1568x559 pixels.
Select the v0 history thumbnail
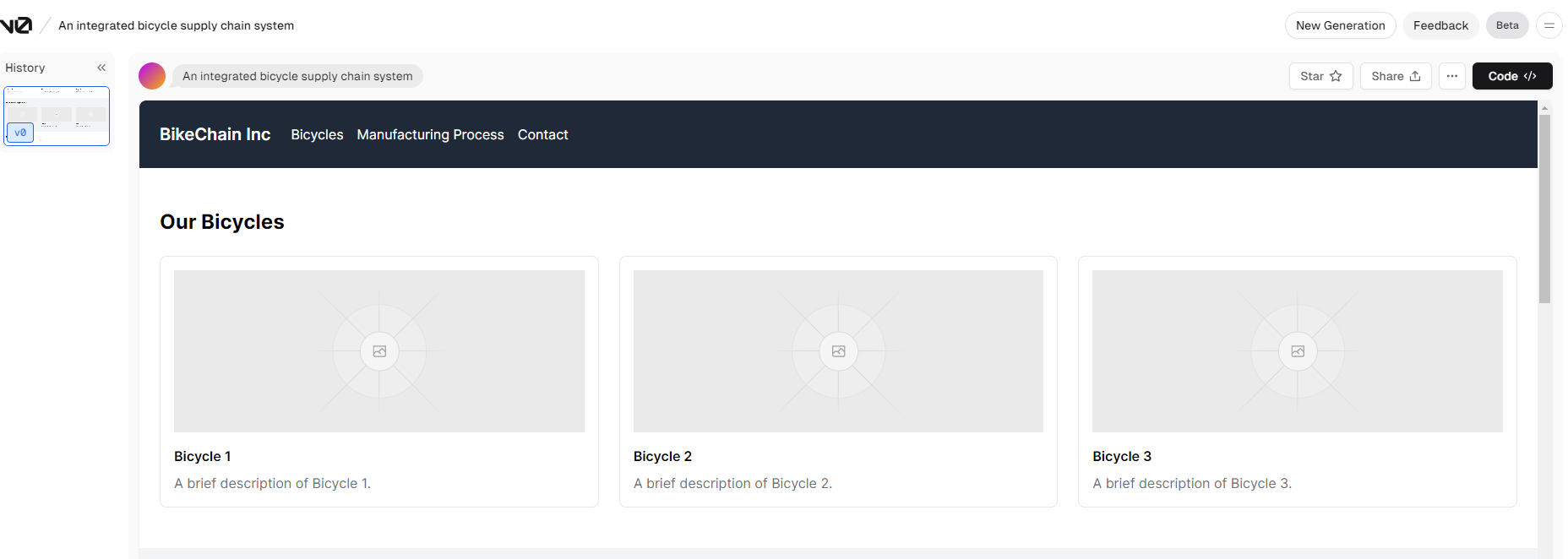[x=57, y=116]
